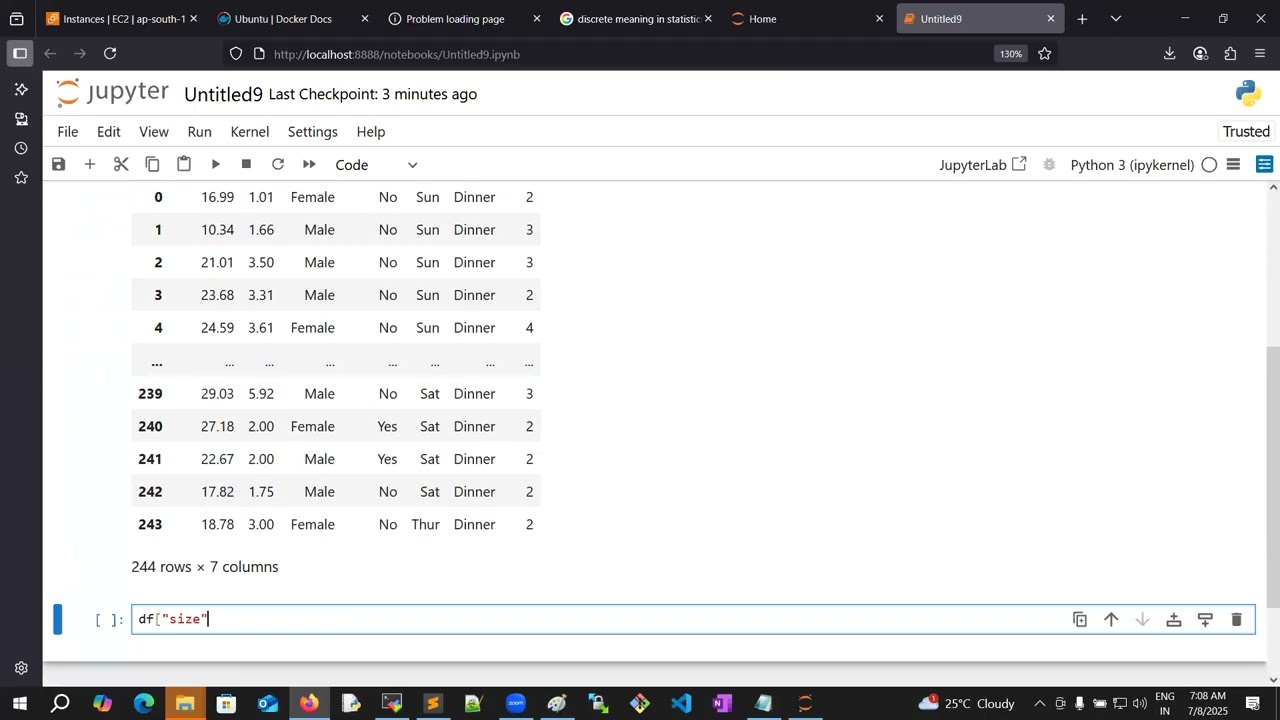
Task: Open the cell type Code dropdown
Action: point(376,165)
